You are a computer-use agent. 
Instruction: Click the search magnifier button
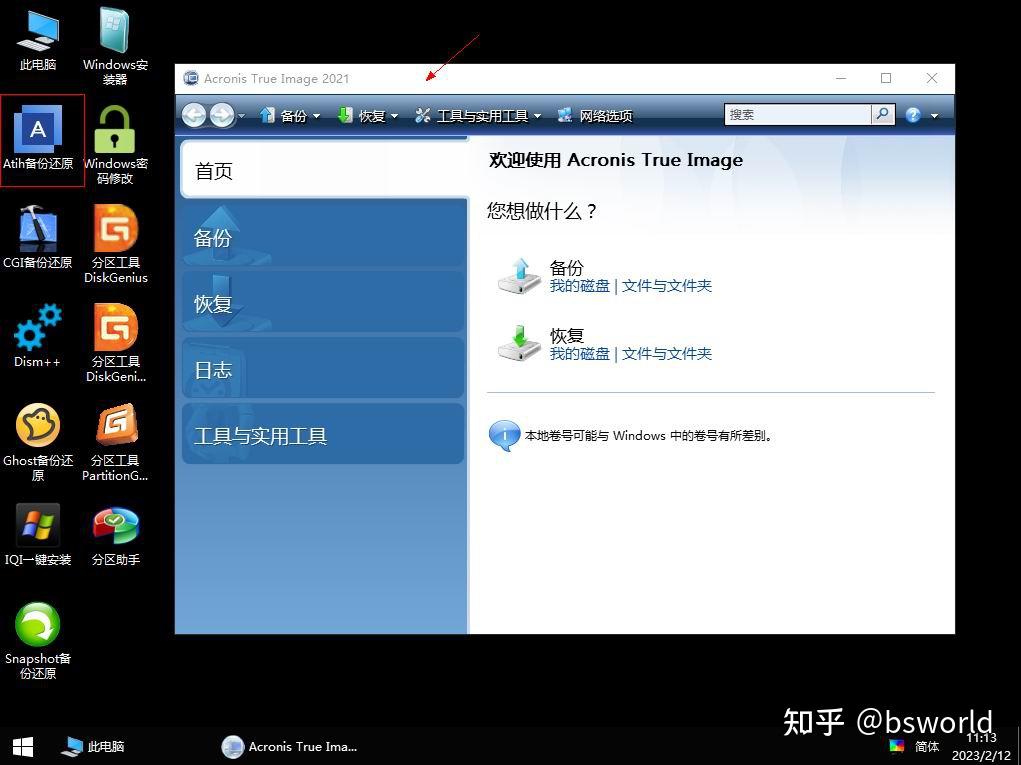coord(882,114)
